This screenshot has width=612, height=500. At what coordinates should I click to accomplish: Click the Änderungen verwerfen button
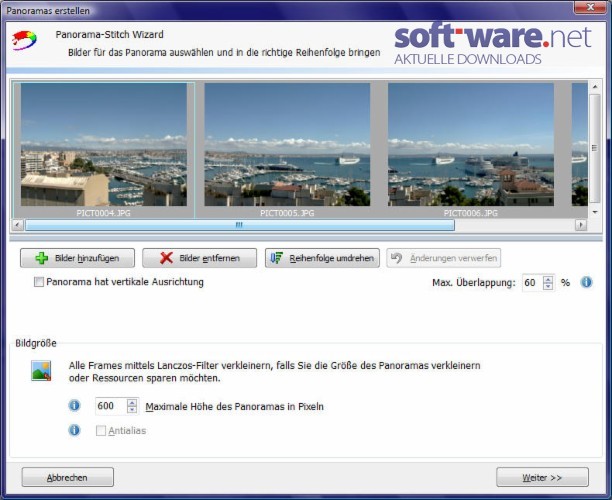pos(444,258)
